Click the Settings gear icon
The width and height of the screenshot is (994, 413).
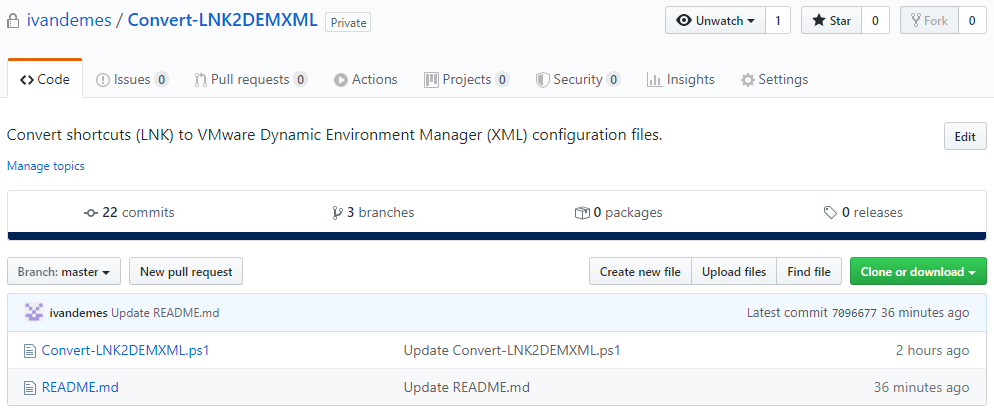pyautogui.click(x=748, y=80)
